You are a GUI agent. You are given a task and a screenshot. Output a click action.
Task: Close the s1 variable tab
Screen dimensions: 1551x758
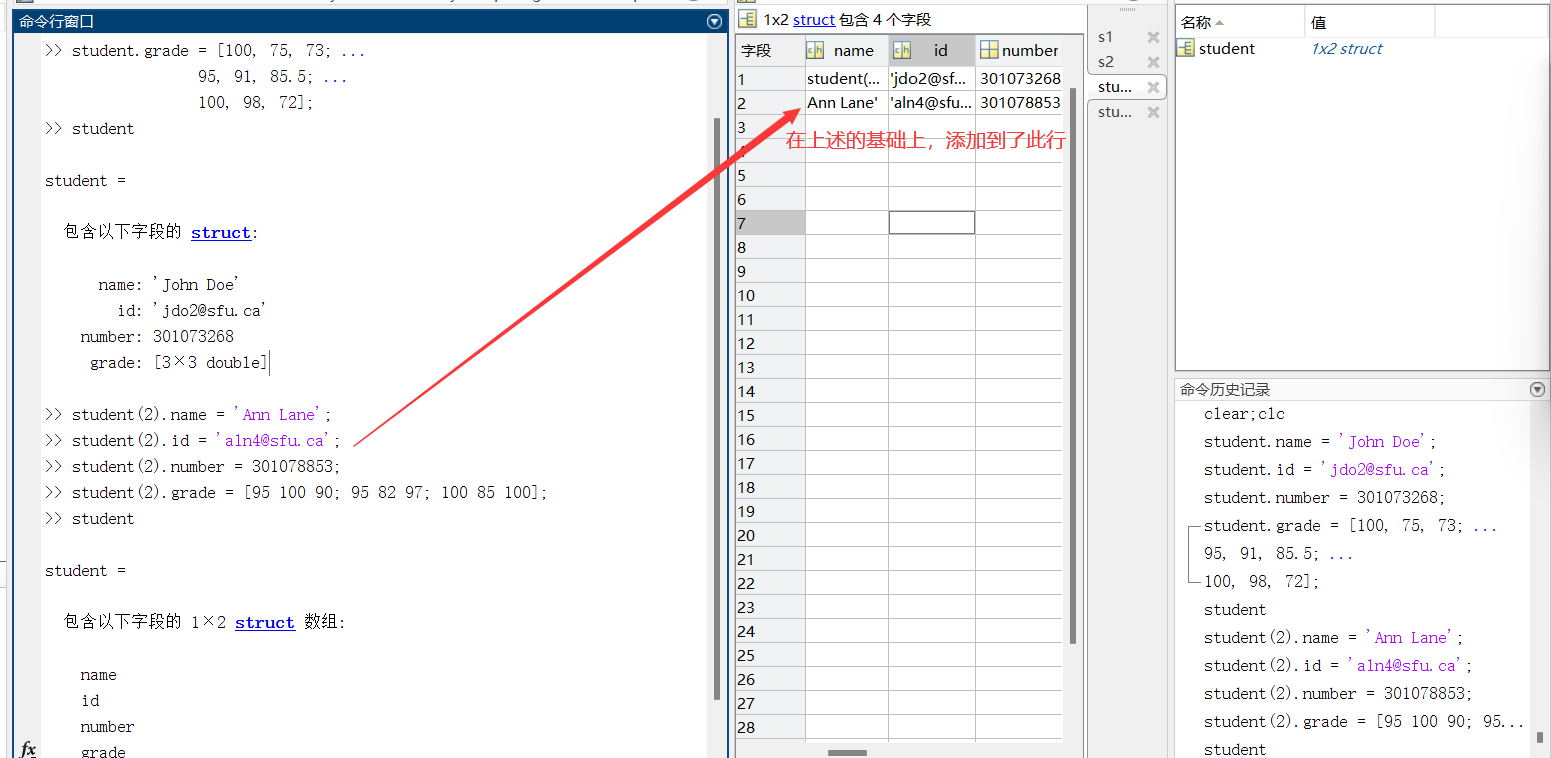click(x=1153, y=37)
